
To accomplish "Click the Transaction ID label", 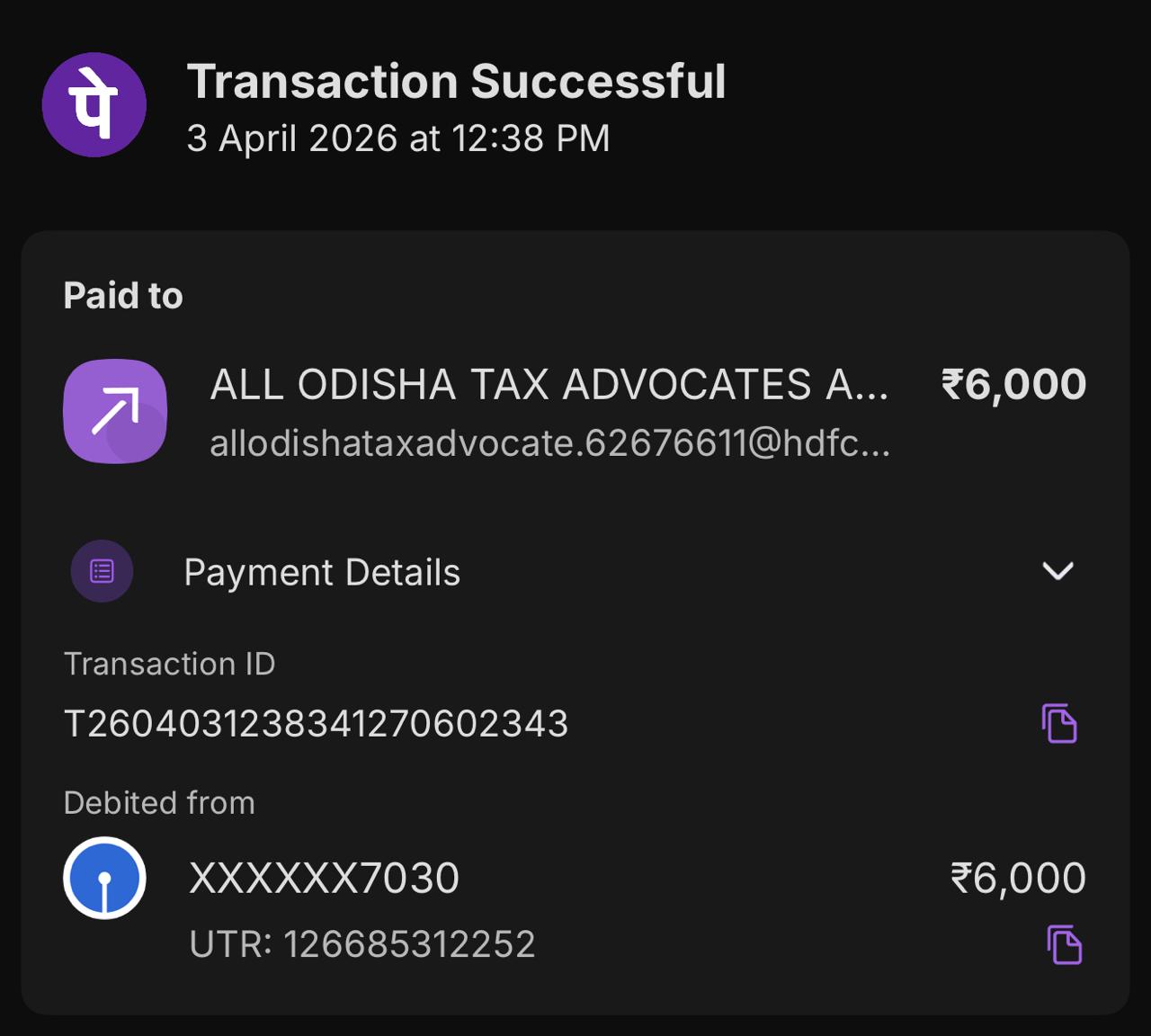I will pos(169,664).
